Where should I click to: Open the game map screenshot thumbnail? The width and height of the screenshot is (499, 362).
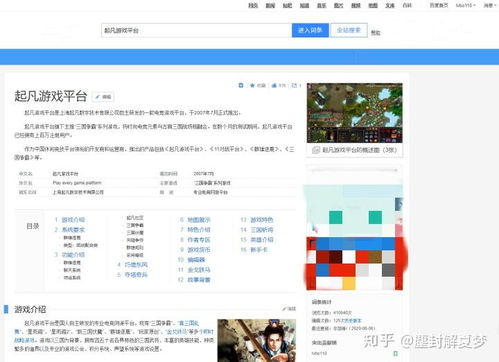click(x=355, y=113)
